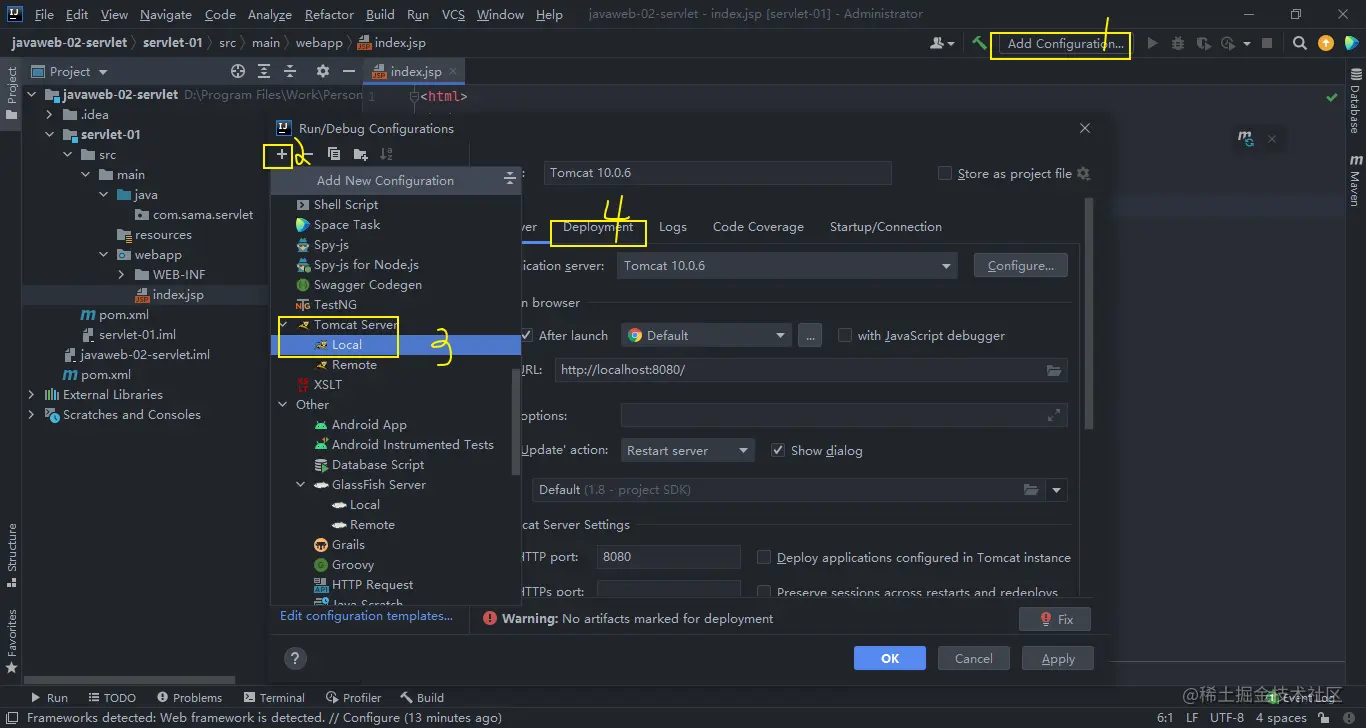Click expand icon in VM options field
The width and height of the screenshot is (1366, 728).
point(1054,415)
